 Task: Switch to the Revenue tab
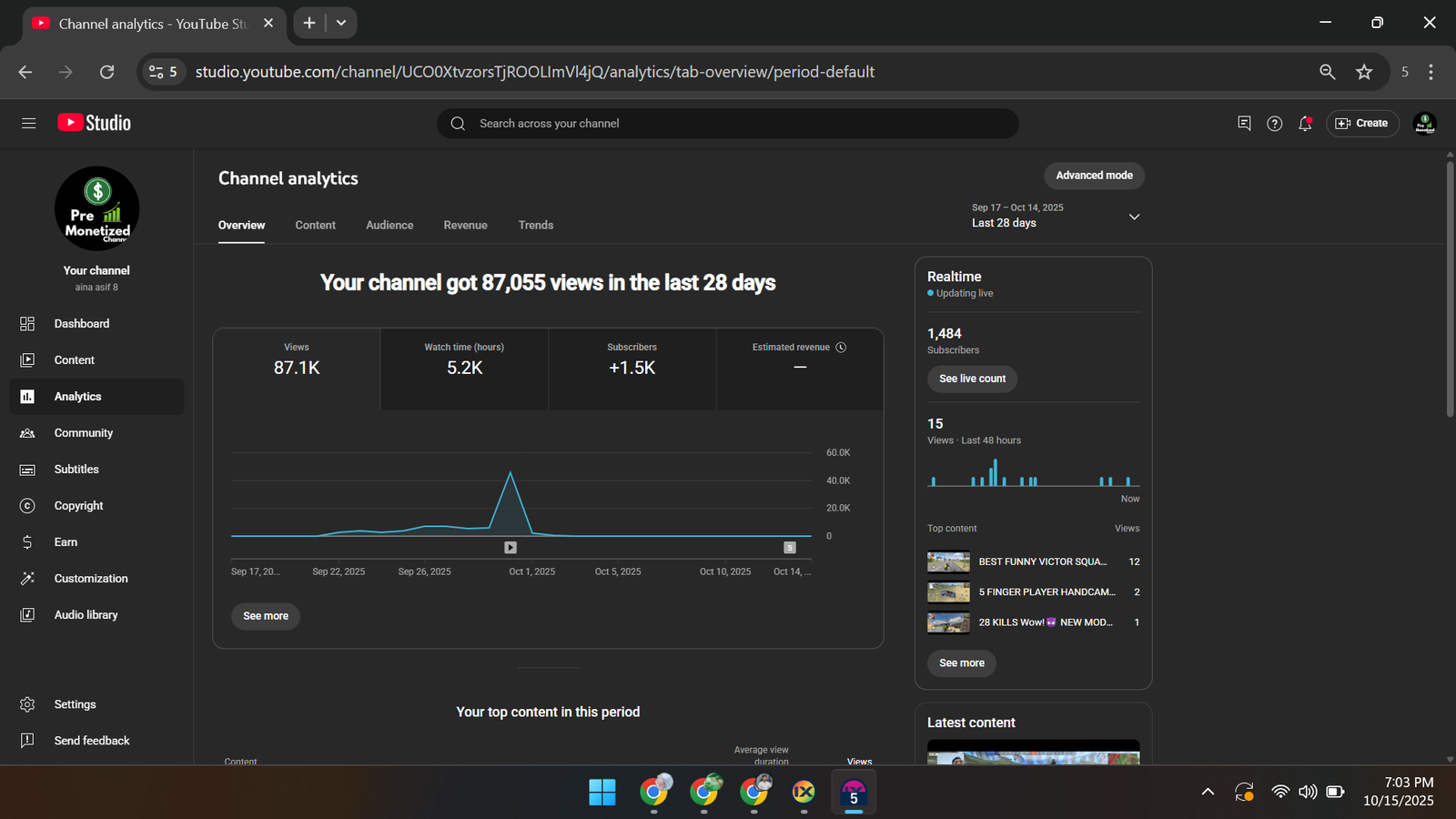(465, 226)
